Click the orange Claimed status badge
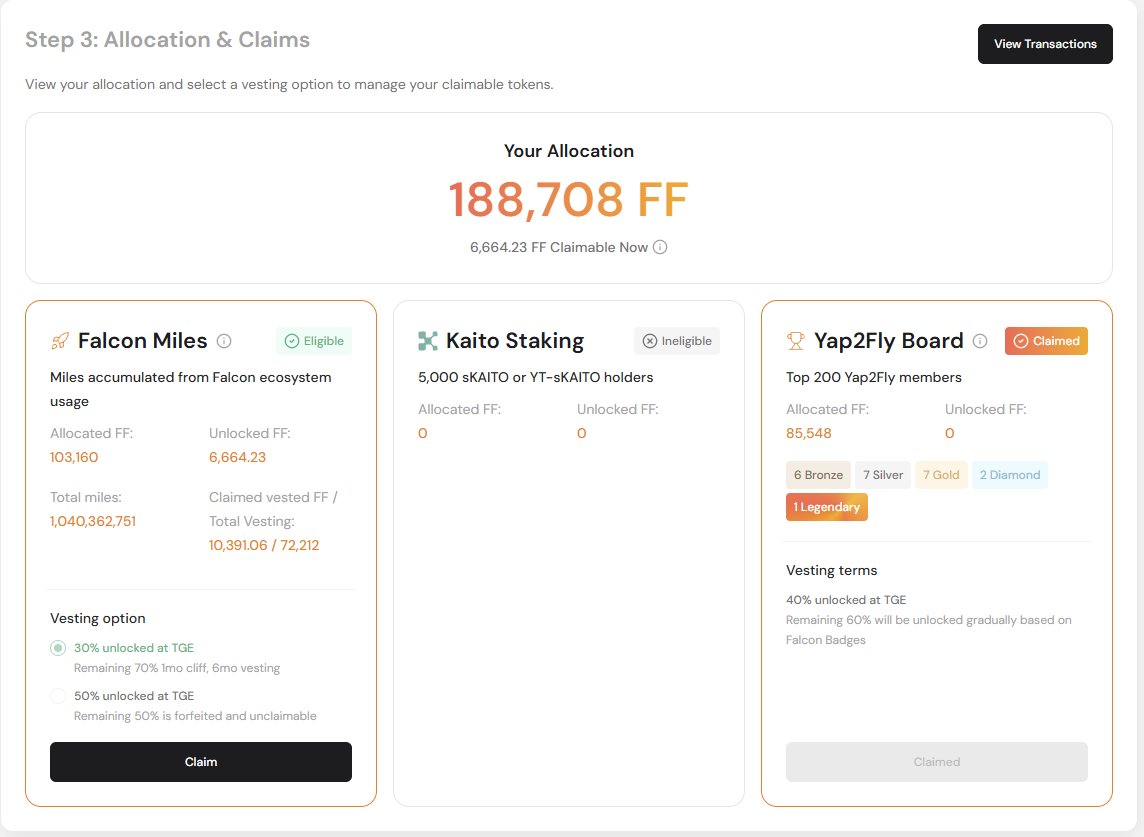 pos(1046,341)
